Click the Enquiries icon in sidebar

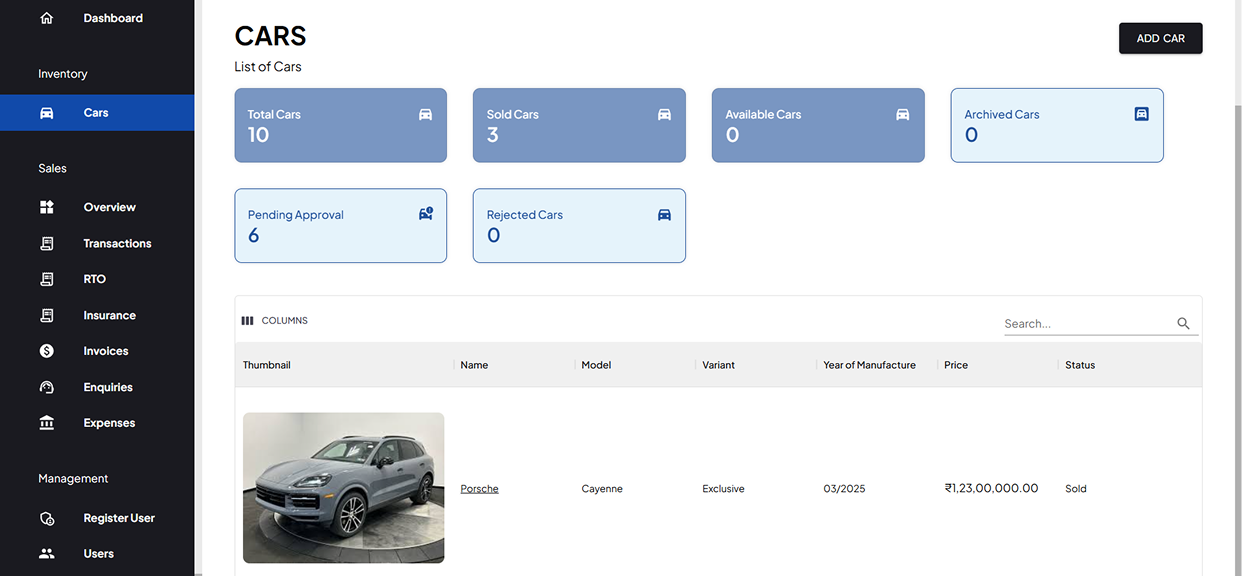click(47, 387)
